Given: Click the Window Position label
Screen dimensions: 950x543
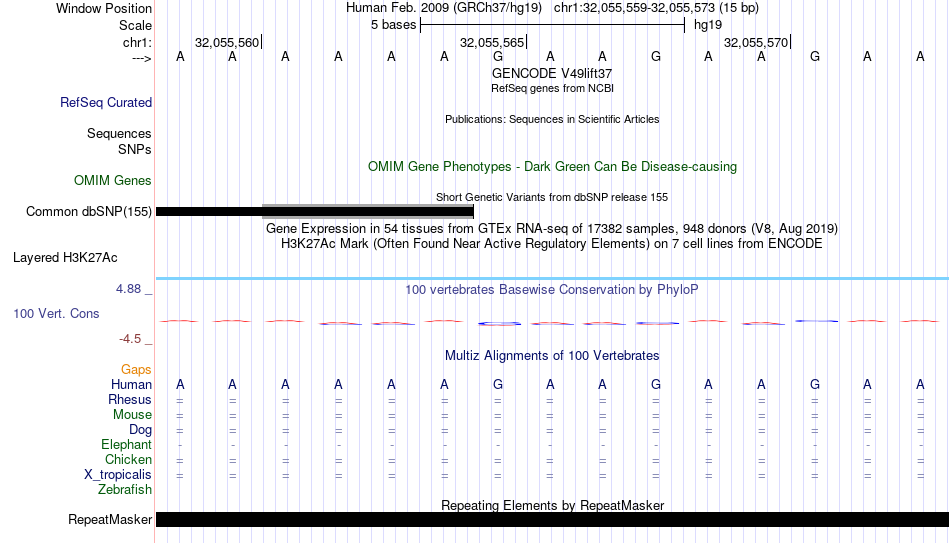Looking at the screenshot, I should pos(104,8).
